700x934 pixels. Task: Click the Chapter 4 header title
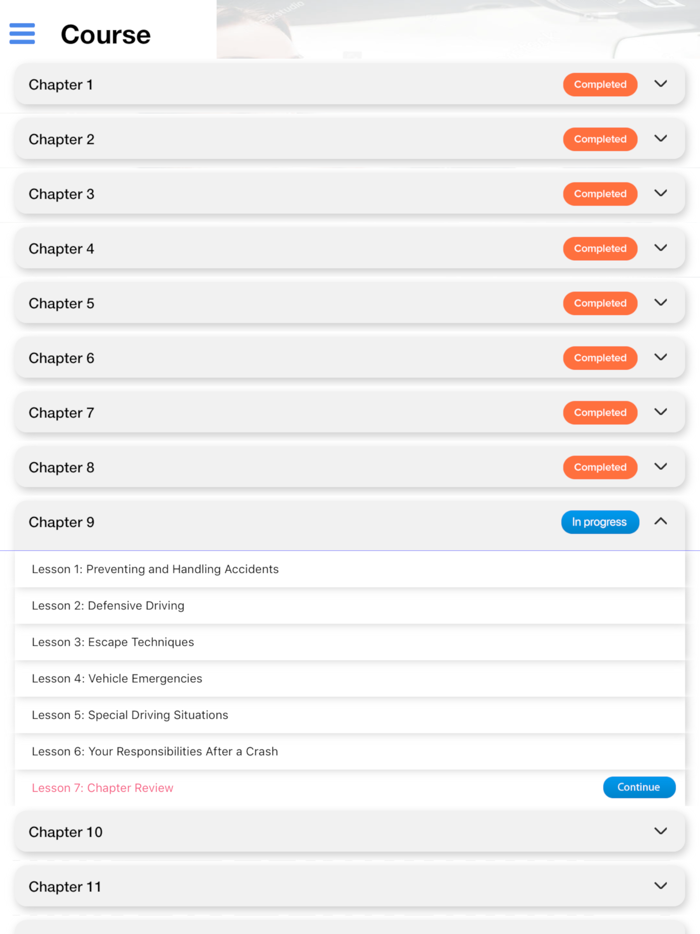tap(62, 249)
